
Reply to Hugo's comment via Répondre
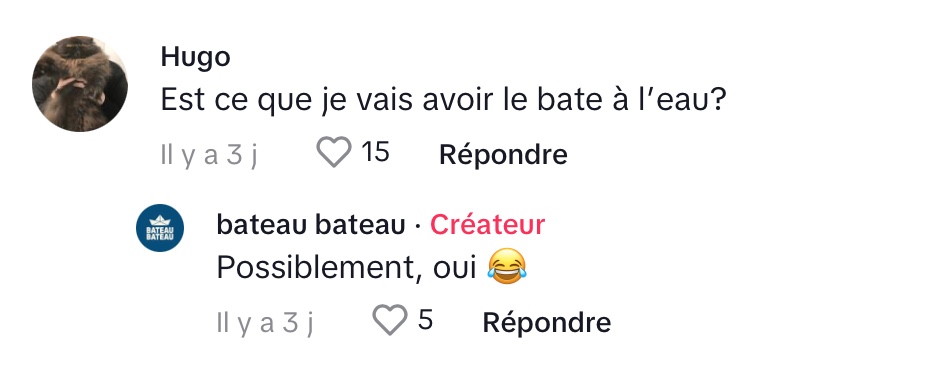[503, 154]
